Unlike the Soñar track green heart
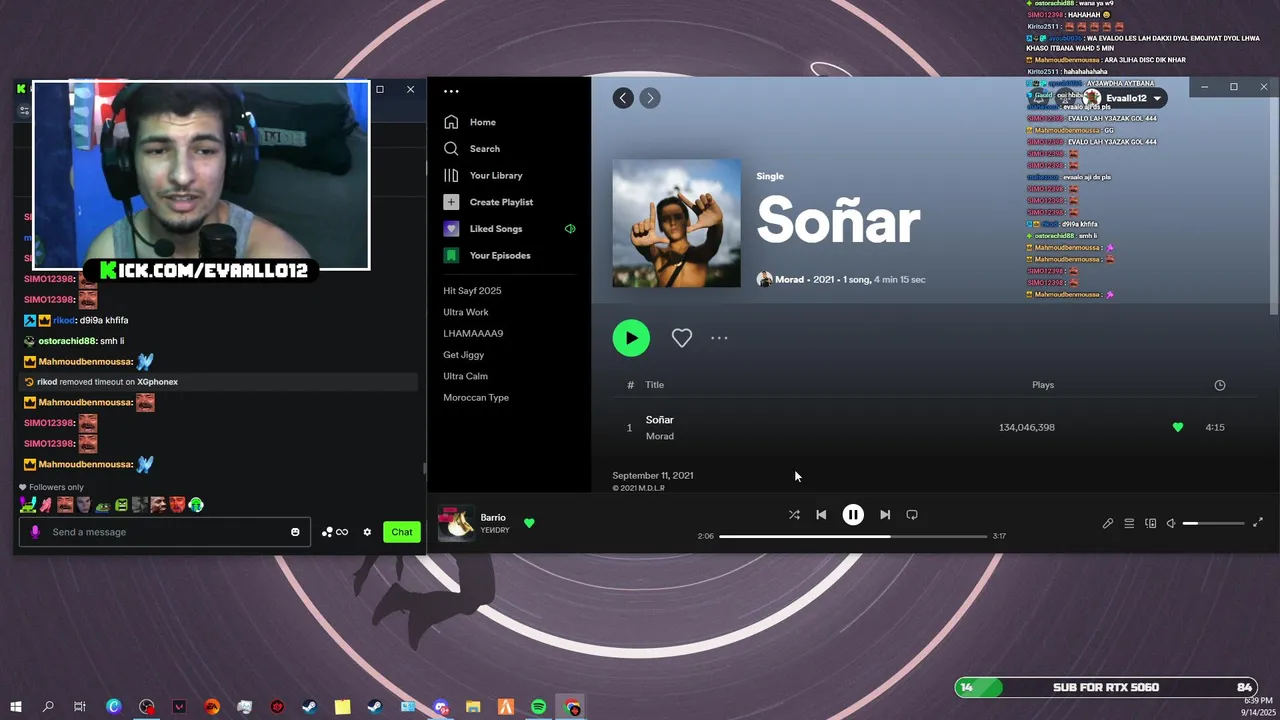Screen dimensions: 1280x720 [1178, 427]
